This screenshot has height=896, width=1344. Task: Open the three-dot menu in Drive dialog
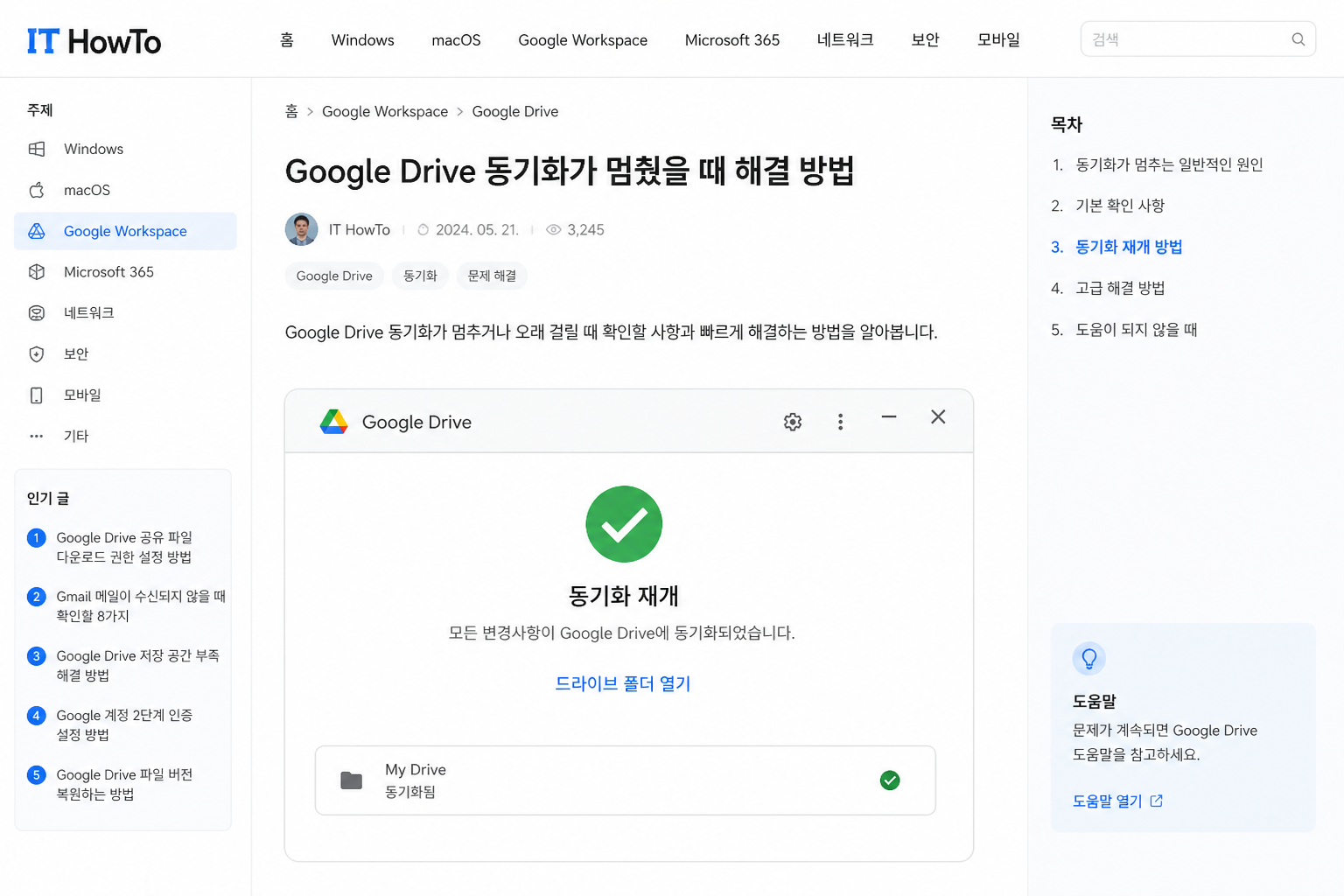tap(840, 422)
